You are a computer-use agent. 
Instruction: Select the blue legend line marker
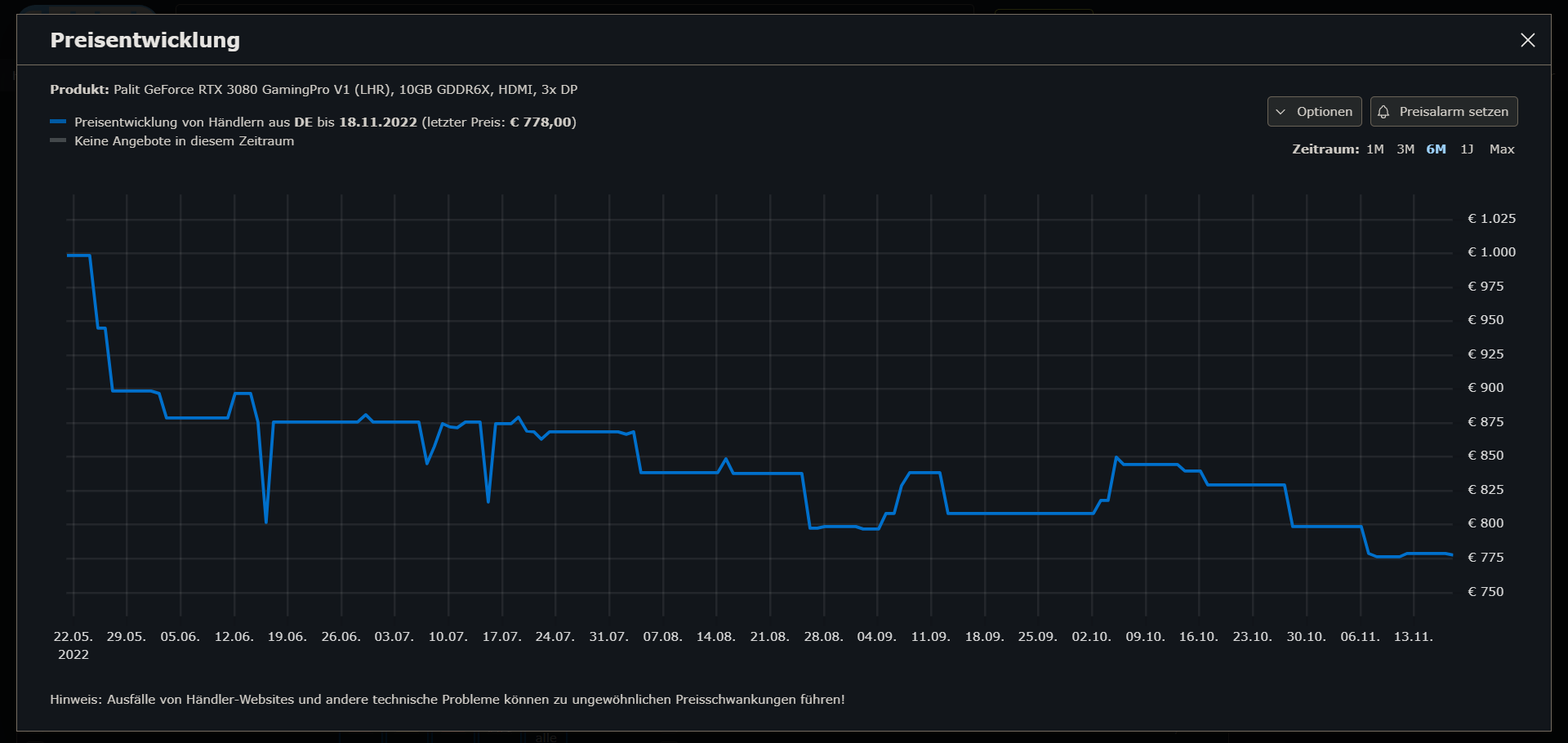58,121
